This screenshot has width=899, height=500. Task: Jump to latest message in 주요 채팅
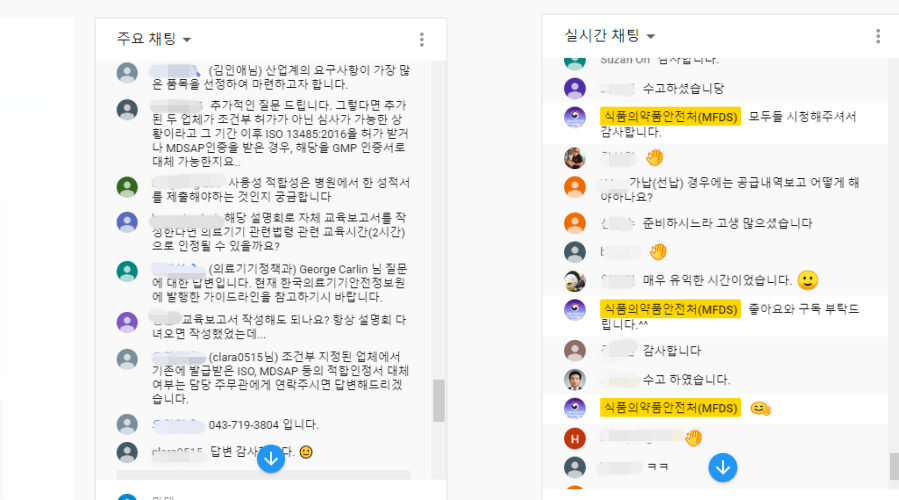tap(271, 459)
